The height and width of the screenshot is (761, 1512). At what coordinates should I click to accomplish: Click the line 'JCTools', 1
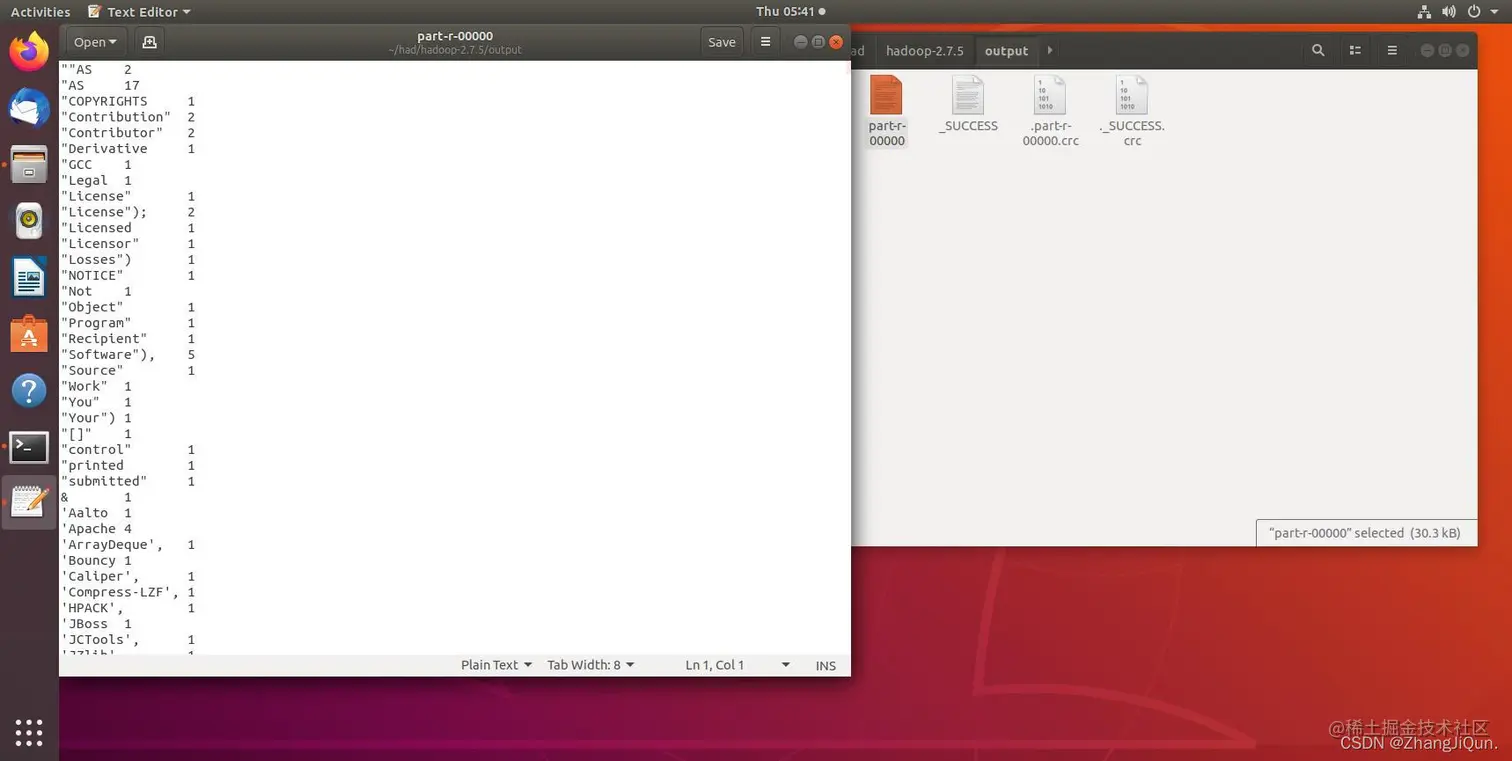128,640
